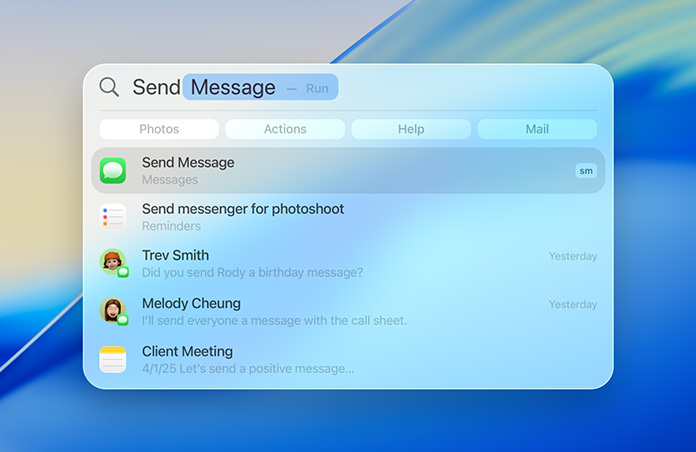Click the typed "Send" text in search field
696x452 pixels.
(156, 87)
